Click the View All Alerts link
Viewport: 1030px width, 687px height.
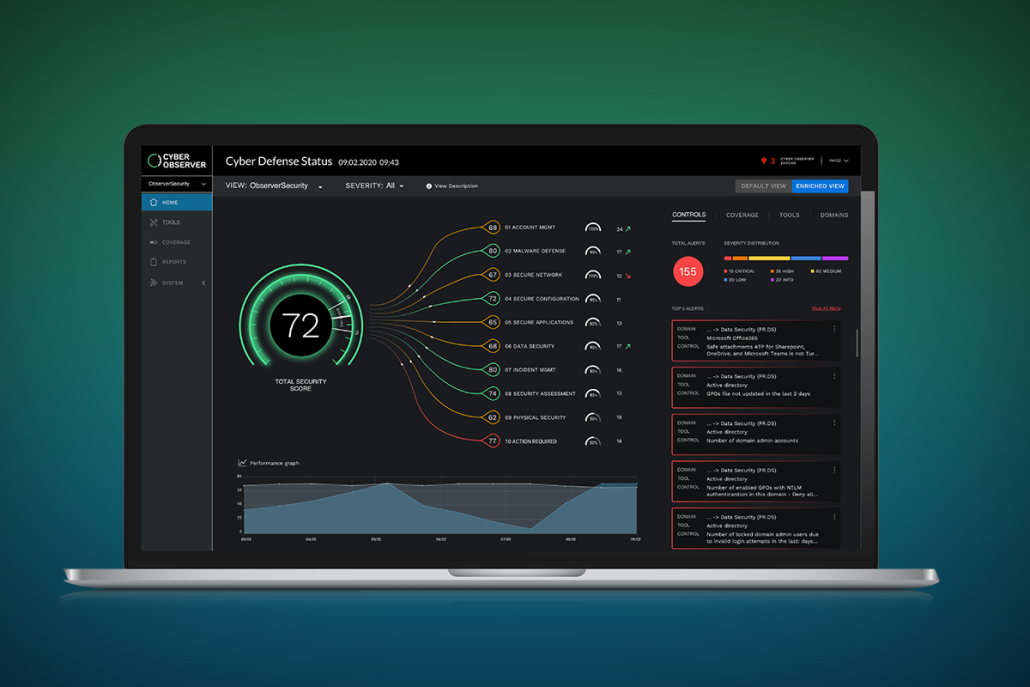(x=826, y=308)
